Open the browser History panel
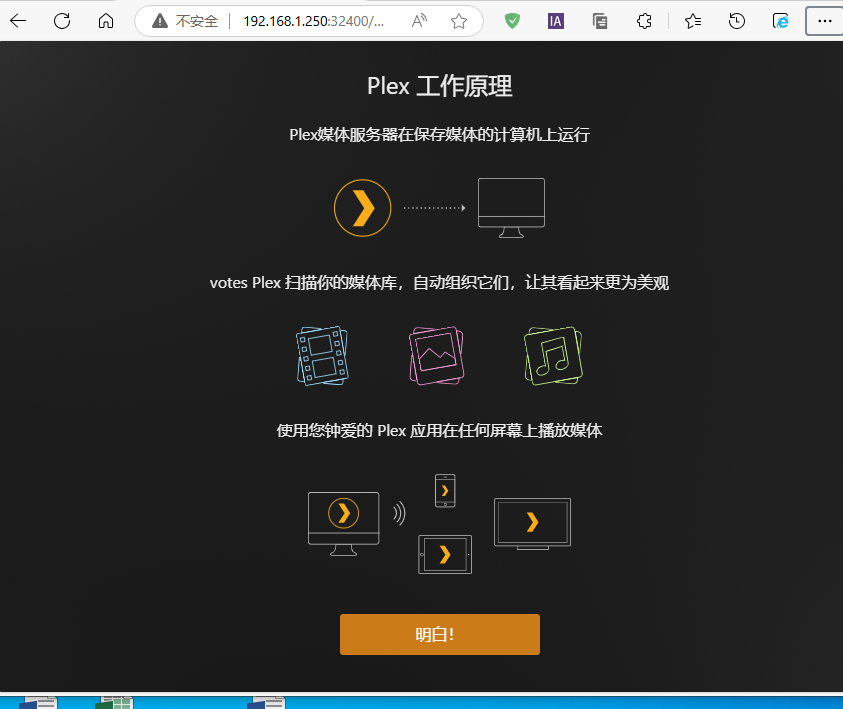843x709 pixels. pos(737,21)
